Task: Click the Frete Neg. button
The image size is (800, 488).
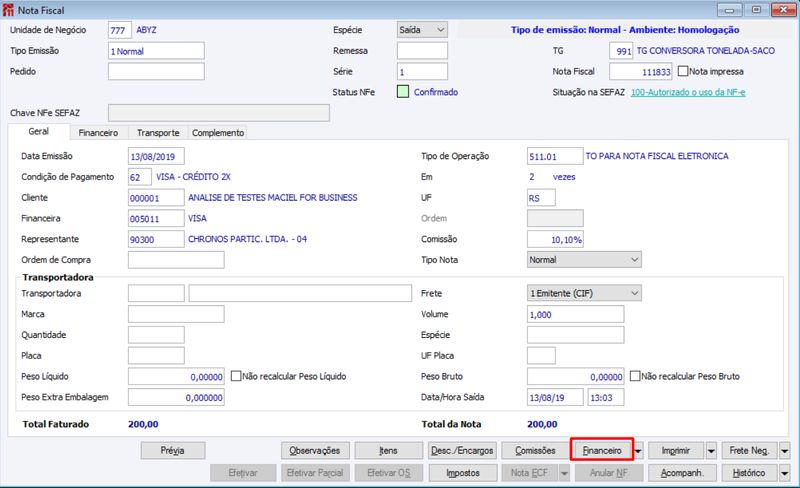Action: point(749,451)
